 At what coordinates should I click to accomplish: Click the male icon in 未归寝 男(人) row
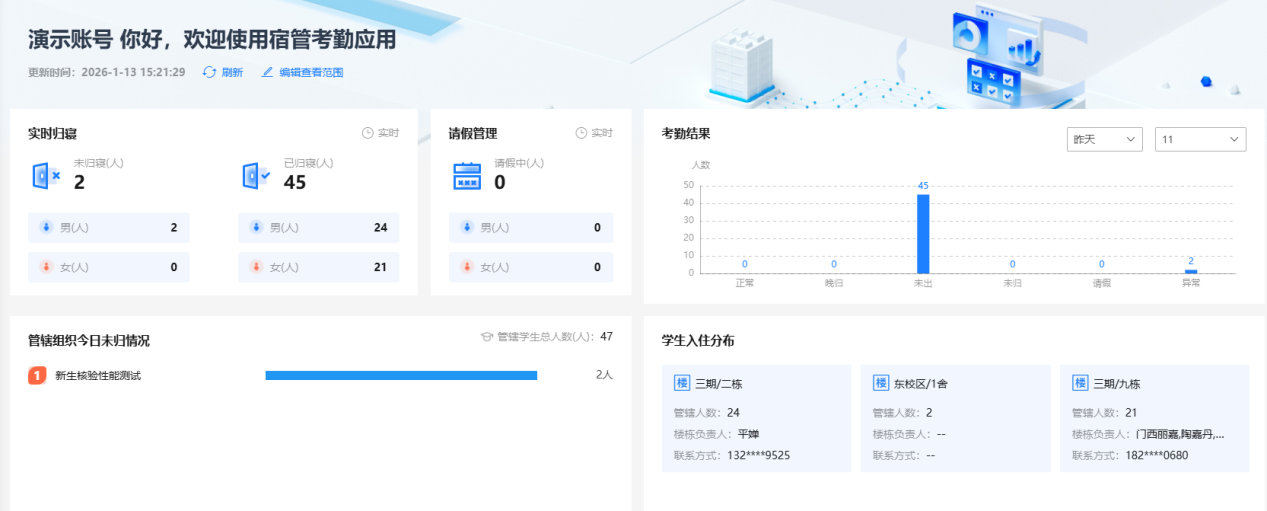(x=45, y=227)
